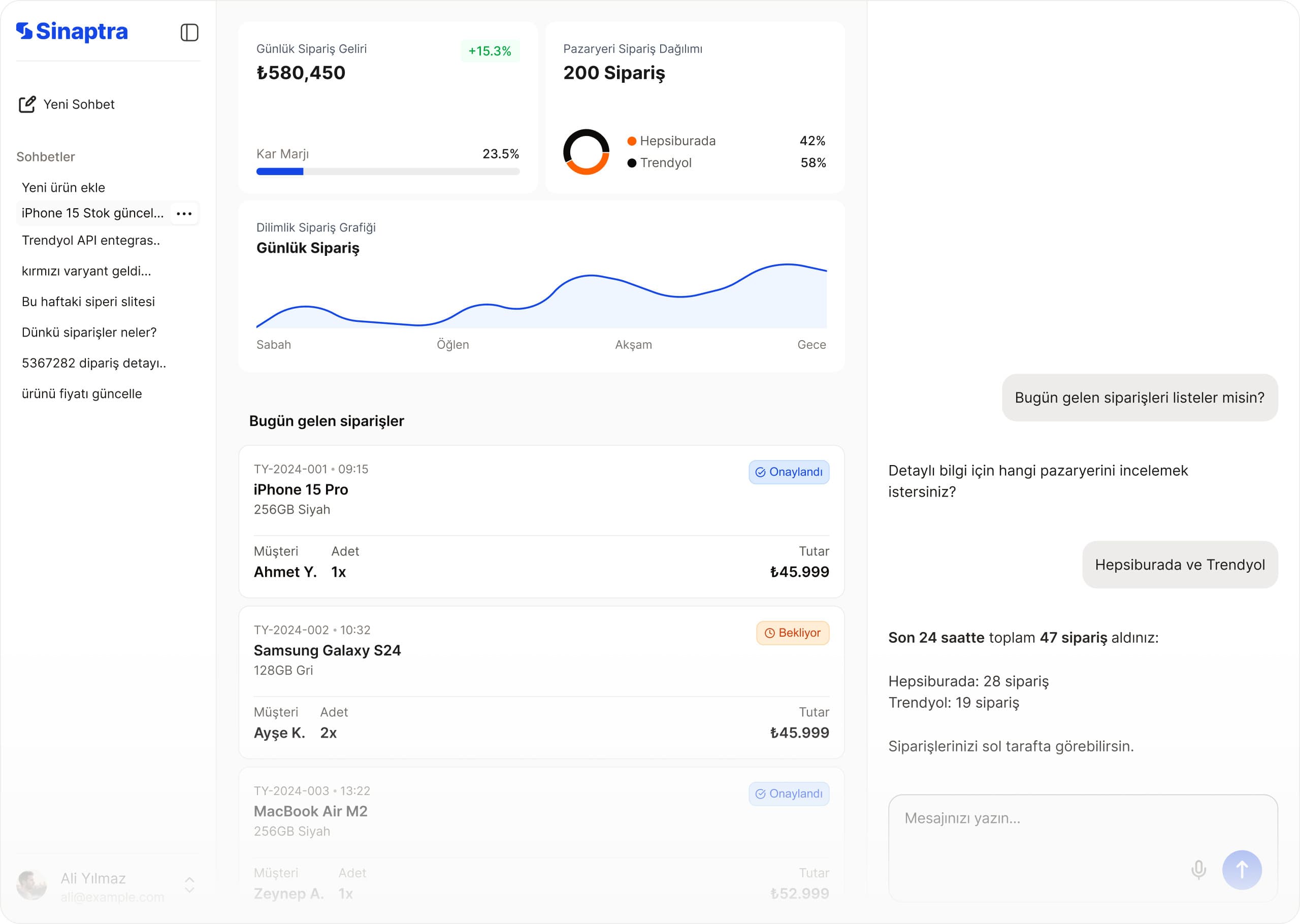Open the 'kırmızı varyant geldi...' chat
The height and width of the screenshot is (924, 1300).
click(x=86, y=271)
